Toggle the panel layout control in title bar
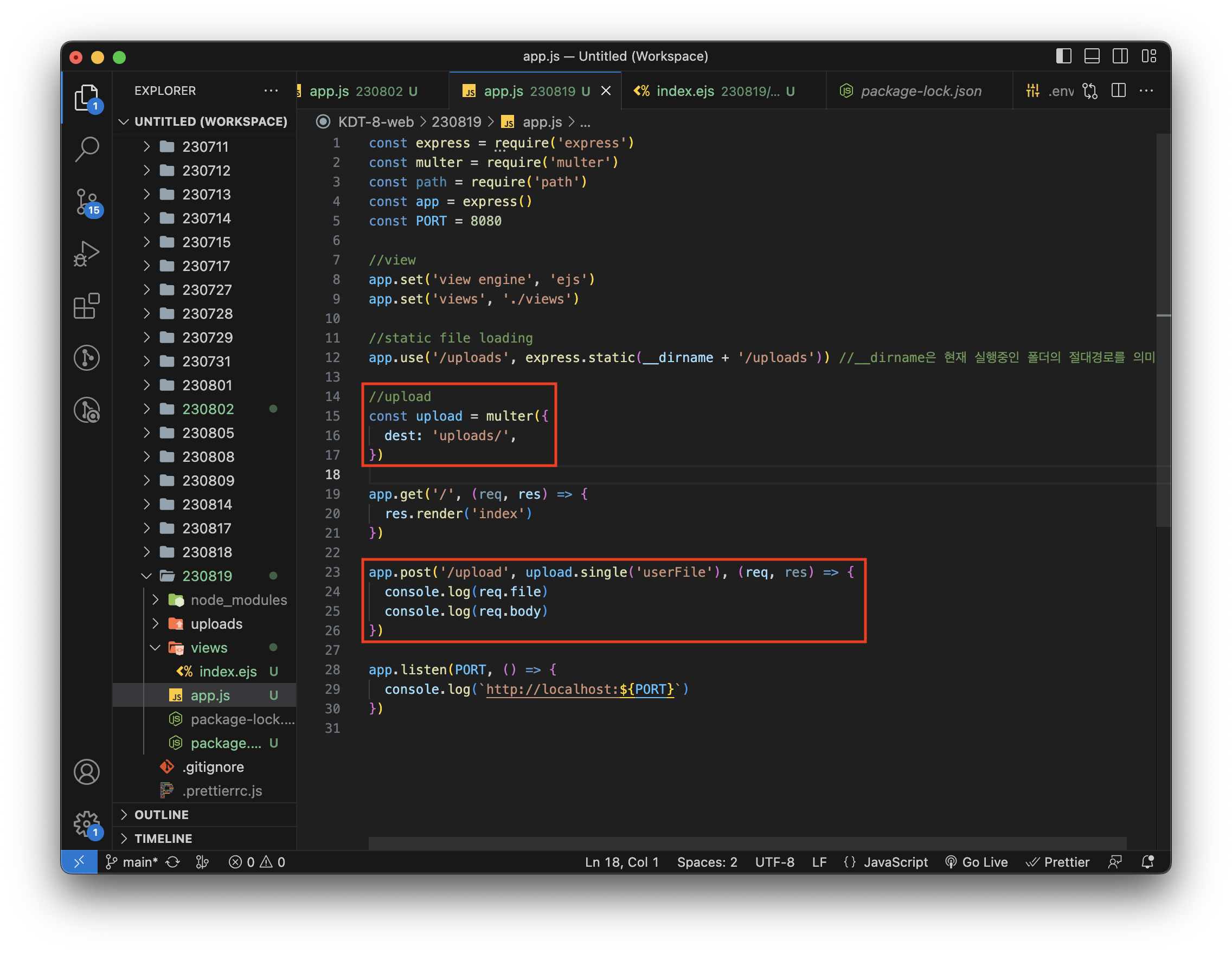Viewport: 1232px width, 954px height. coord(1092,56)
